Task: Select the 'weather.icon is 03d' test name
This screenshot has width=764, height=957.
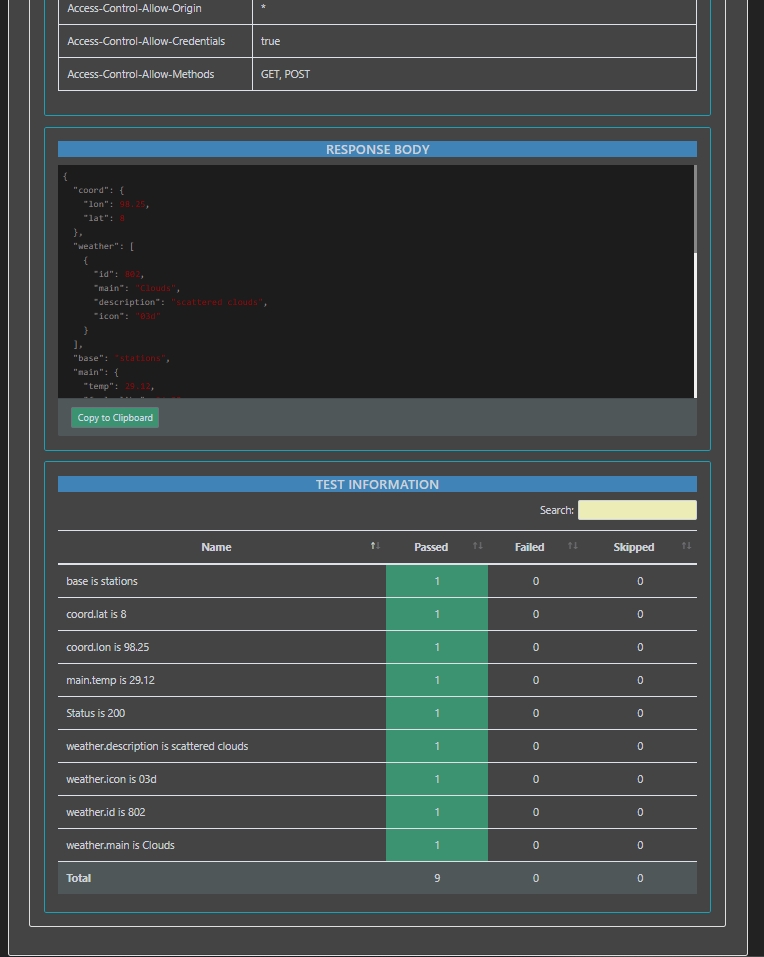Action: coord(111,779)
